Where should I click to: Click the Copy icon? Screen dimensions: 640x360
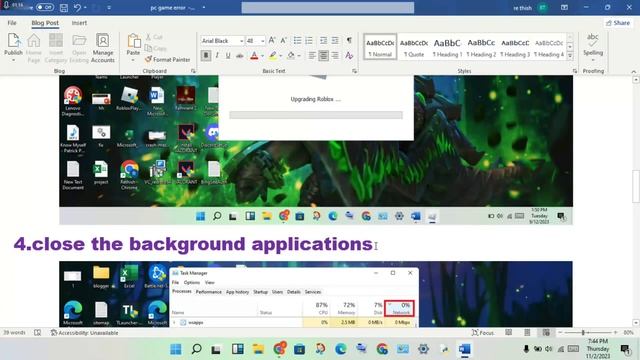[149, 48]
